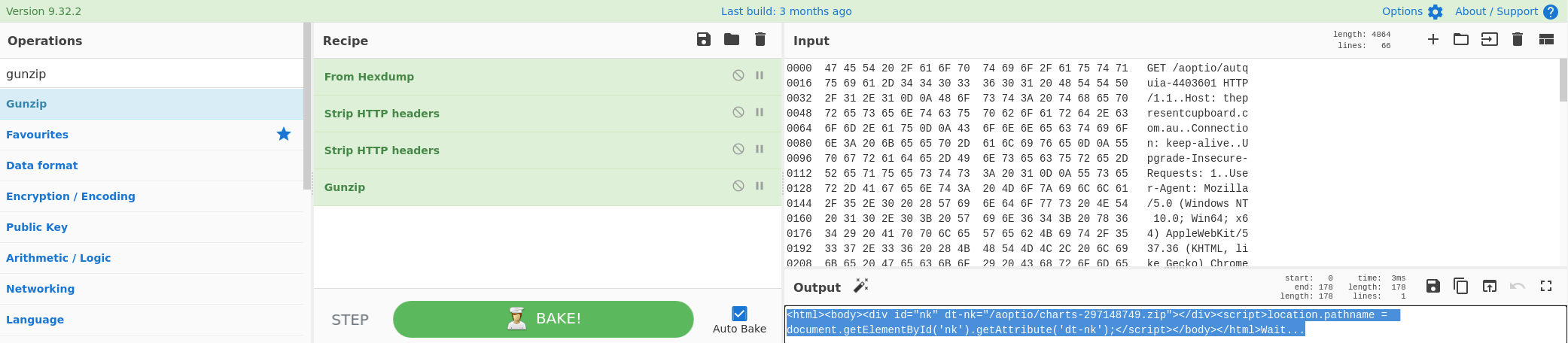Open About / Support help
This screenshot has height=343, width=1568.
(x=1506, y=11)
